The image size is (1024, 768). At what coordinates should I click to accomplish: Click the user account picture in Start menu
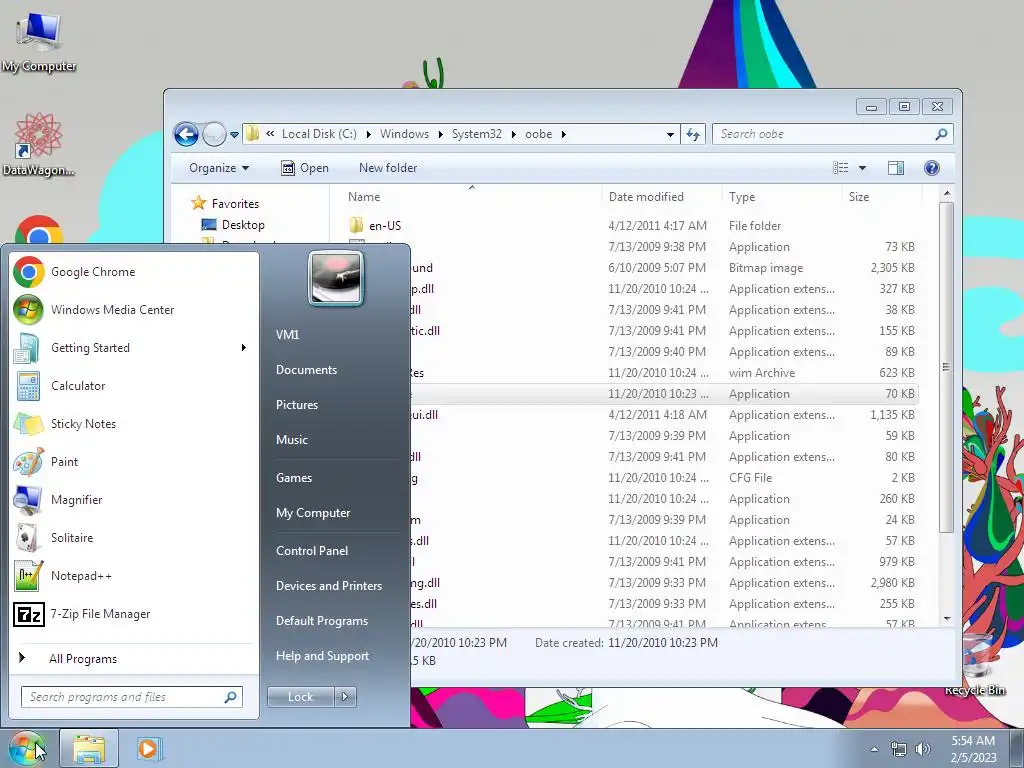point(336,279)
